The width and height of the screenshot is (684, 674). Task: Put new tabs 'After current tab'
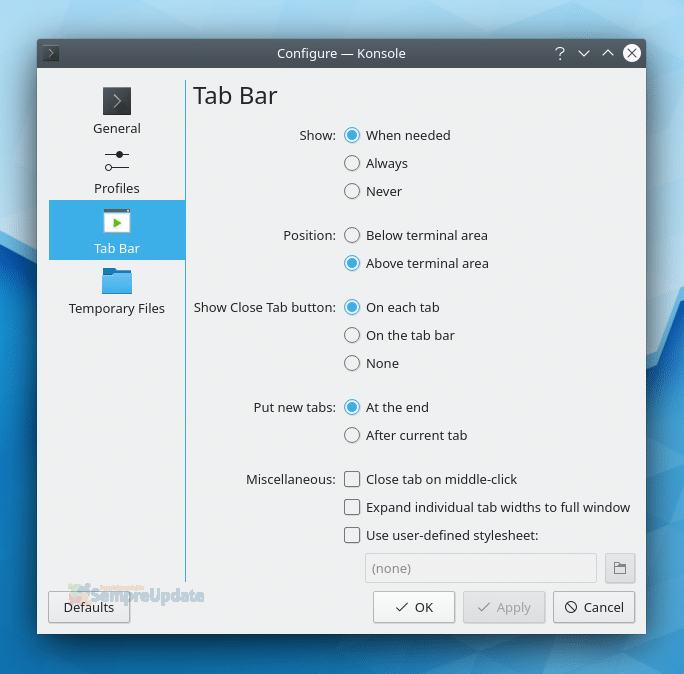[406, 435]
